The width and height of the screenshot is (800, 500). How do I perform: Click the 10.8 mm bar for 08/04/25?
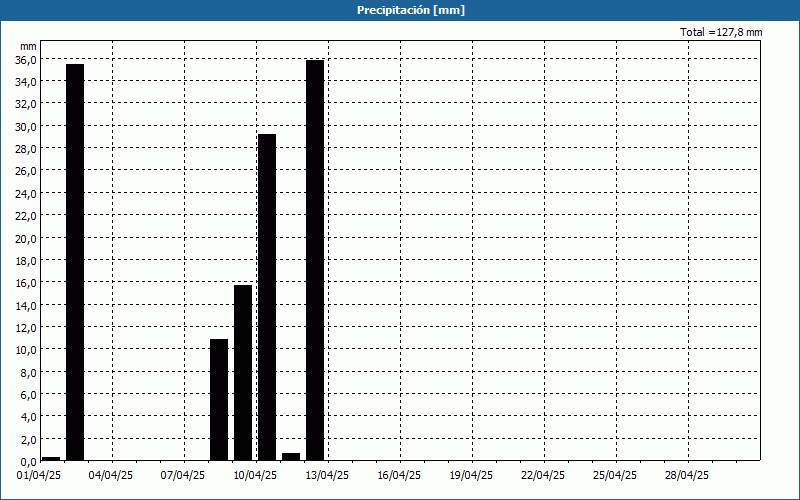pyautogui.click(x=219, y=400)
